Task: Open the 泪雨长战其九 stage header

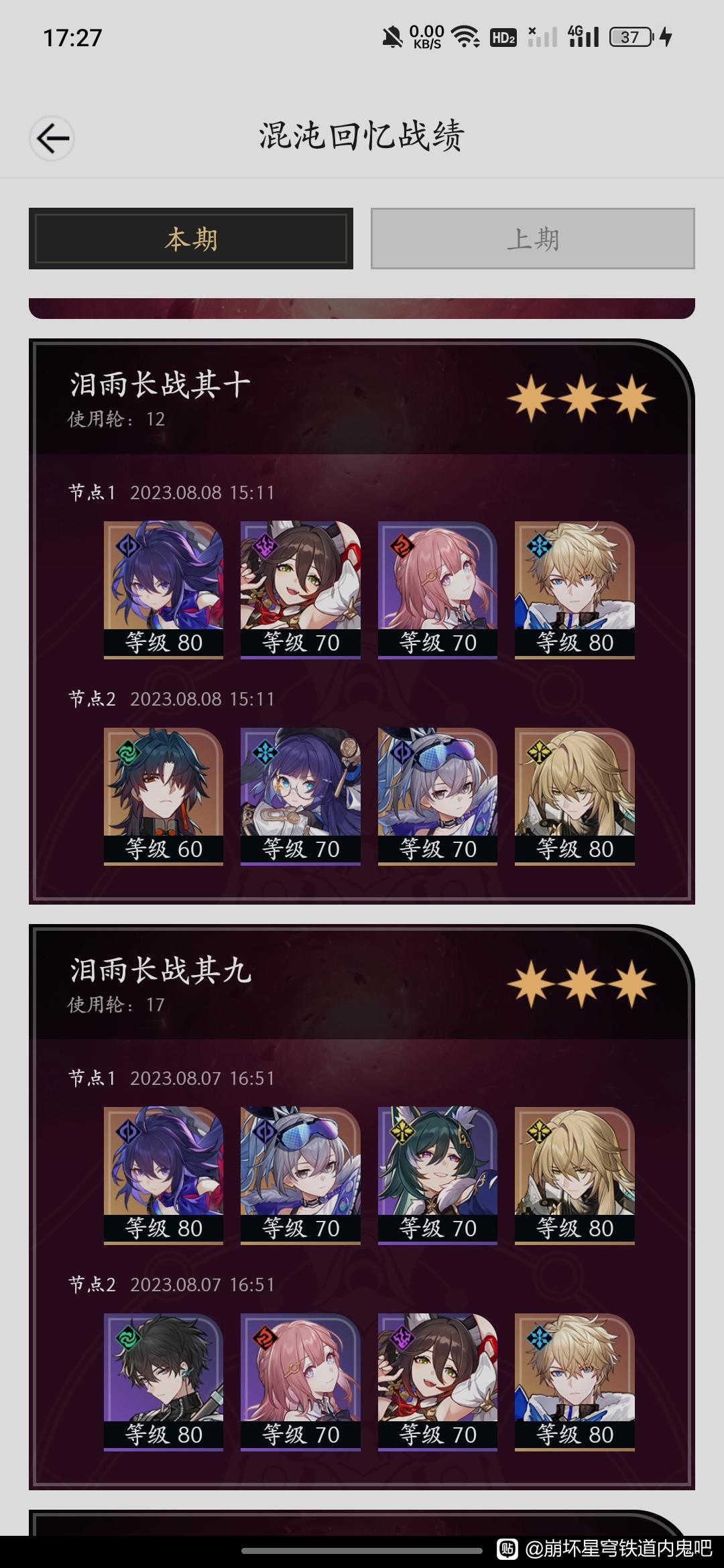Action: (x=362, y=983)
